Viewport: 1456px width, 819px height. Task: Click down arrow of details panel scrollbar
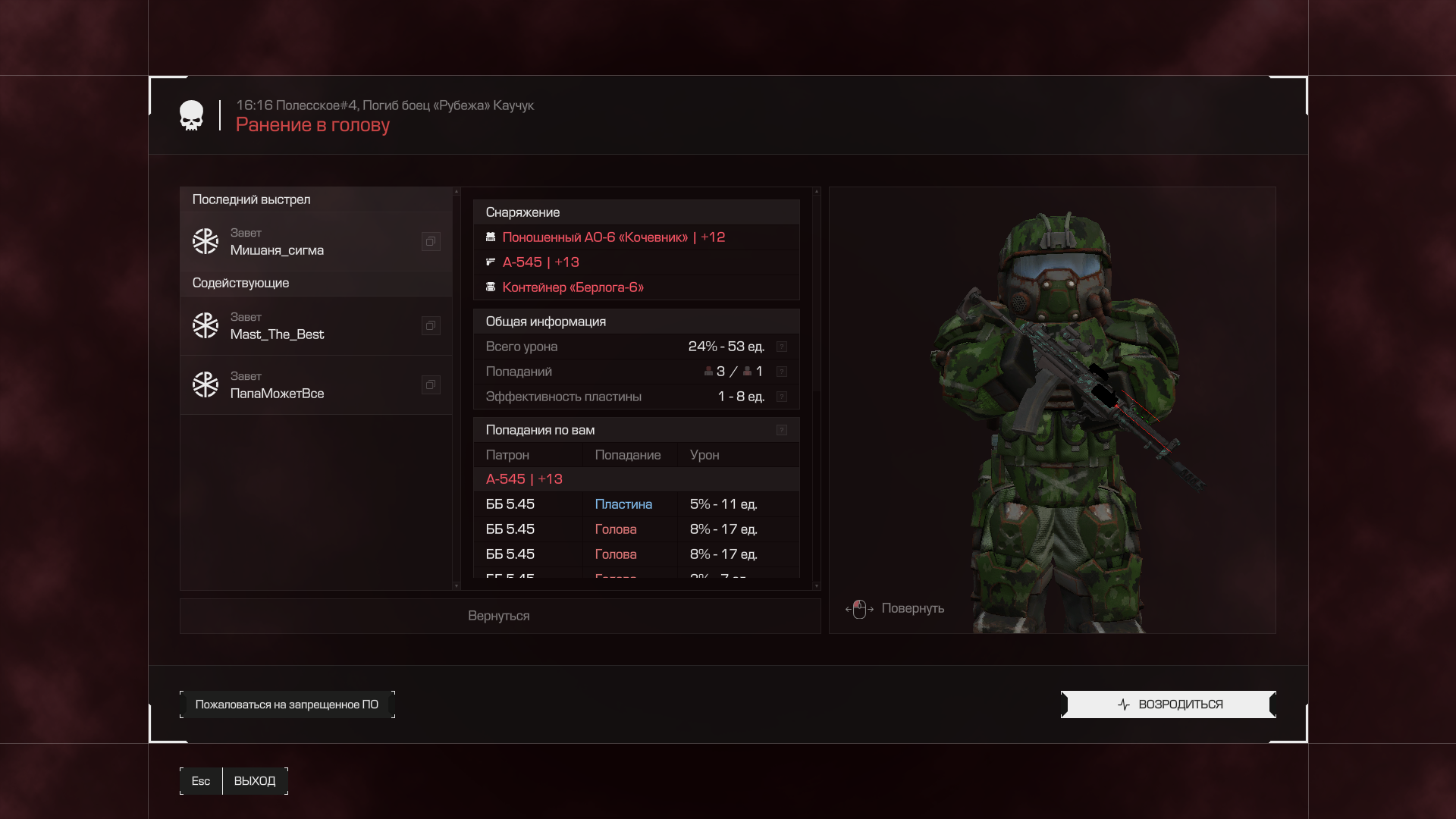coord(816,585)
